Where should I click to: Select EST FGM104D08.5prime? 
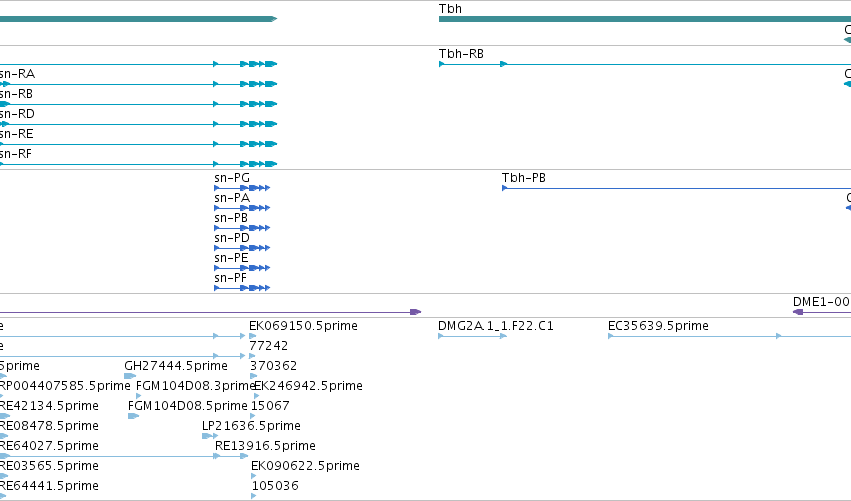point(187,406)
